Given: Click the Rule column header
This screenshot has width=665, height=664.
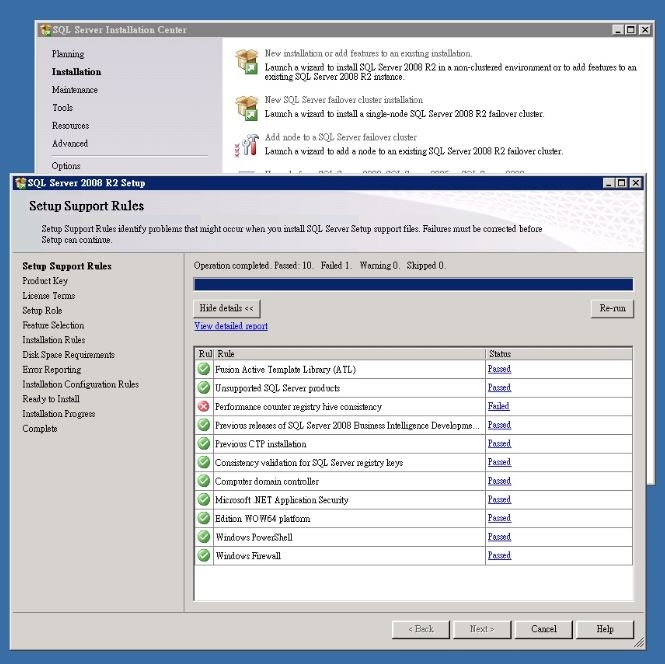Looking at the screenshot, I should pos(349,354).
